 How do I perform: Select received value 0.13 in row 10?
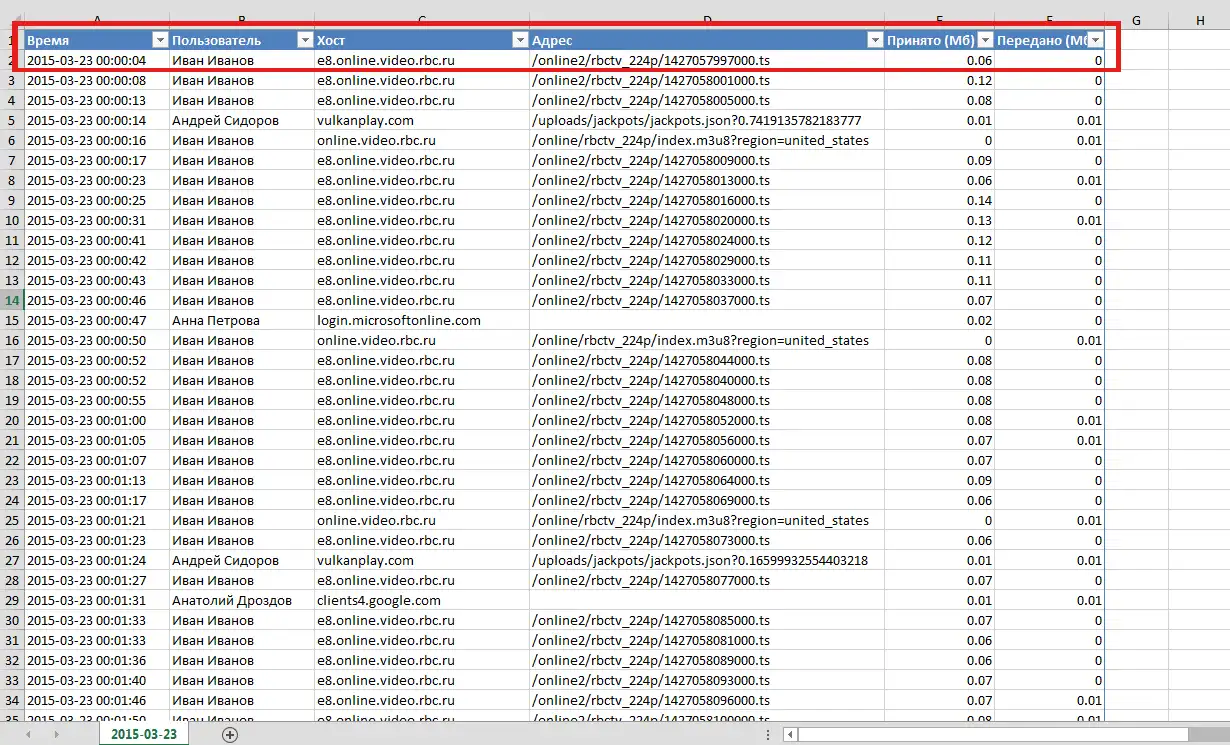tap(940, 220)
